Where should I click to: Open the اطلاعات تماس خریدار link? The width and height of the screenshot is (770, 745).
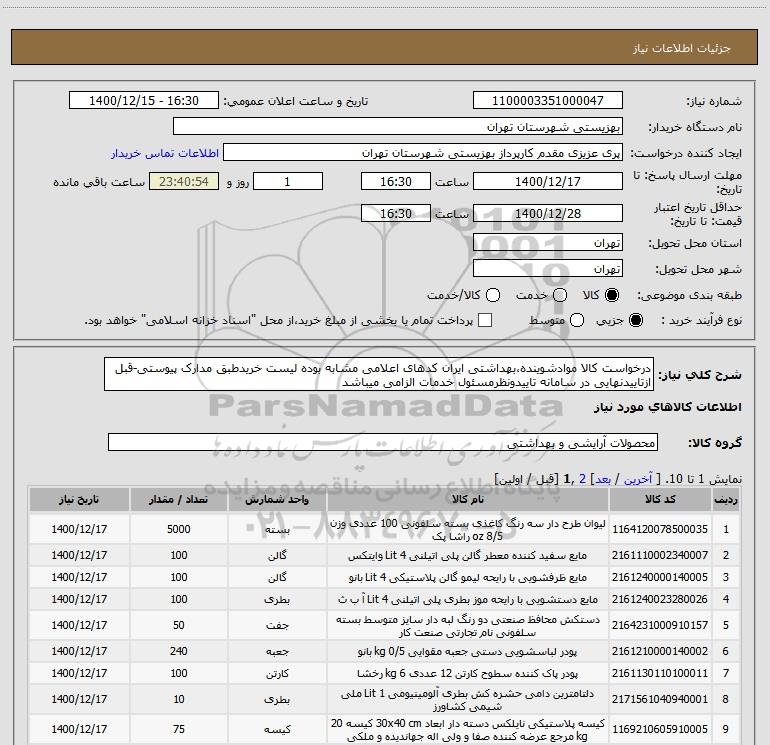coord(165,153)
